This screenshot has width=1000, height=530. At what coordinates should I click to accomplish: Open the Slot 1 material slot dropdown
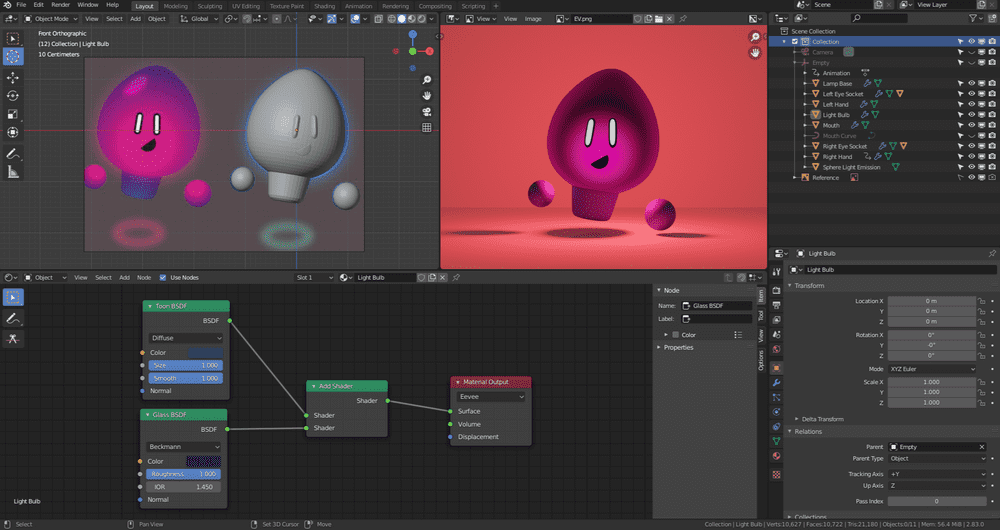pyautogui.click(x=314, y=277)
